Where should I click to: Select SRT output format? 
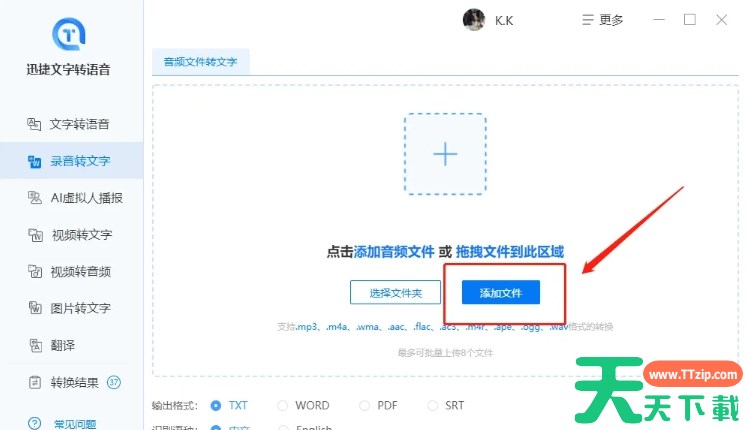point(445,405)
